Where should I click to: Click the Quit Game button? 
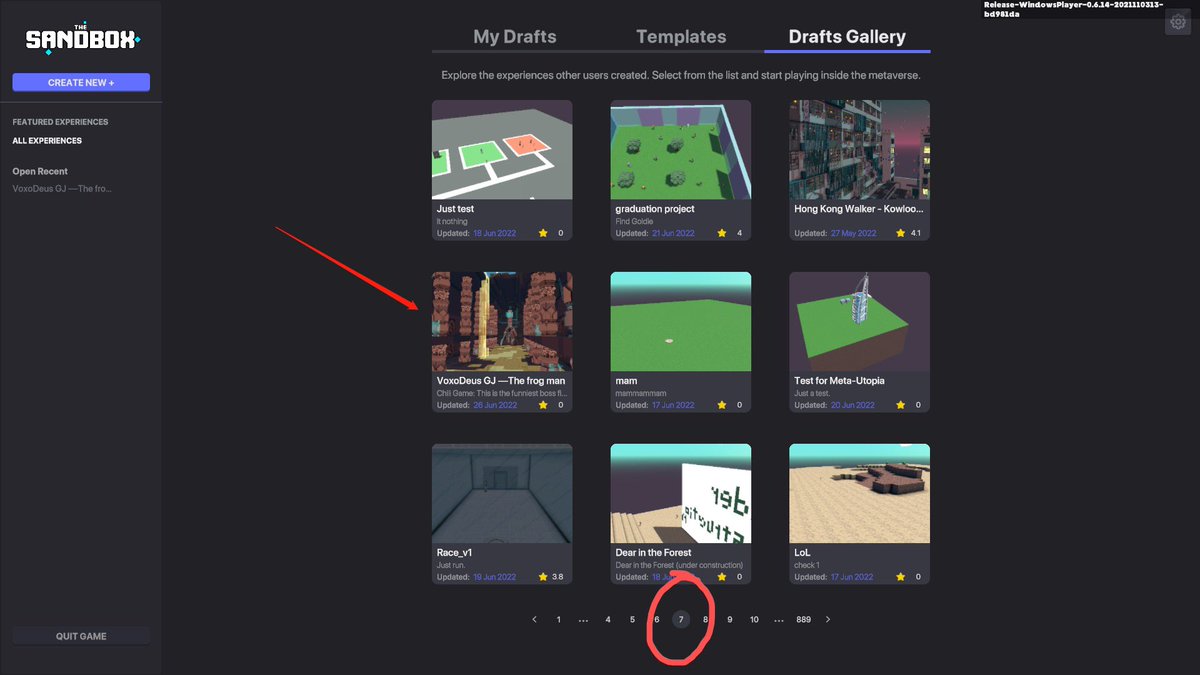click(x=81, y=636)
